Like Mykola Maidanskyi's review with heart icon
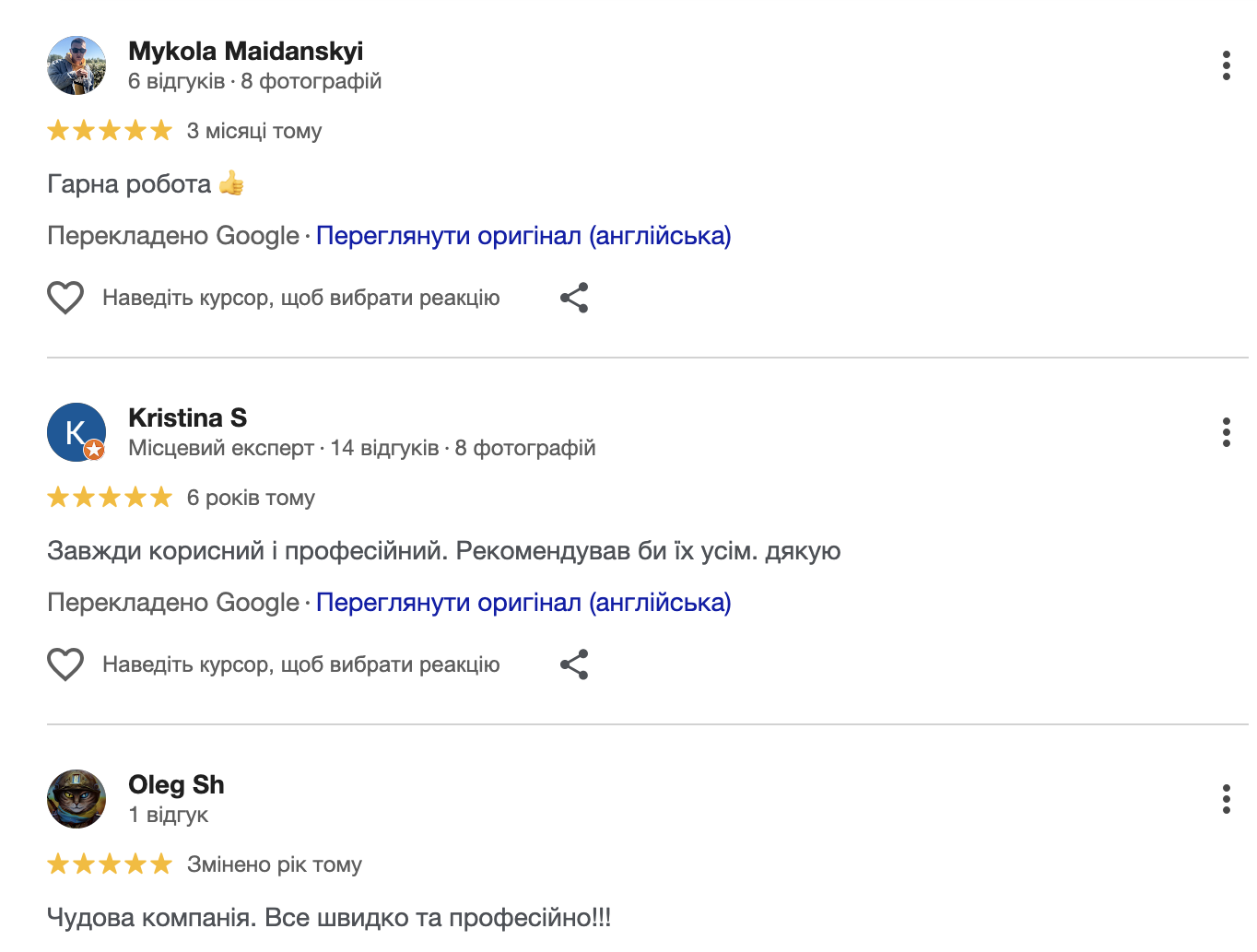 [65, 298]
